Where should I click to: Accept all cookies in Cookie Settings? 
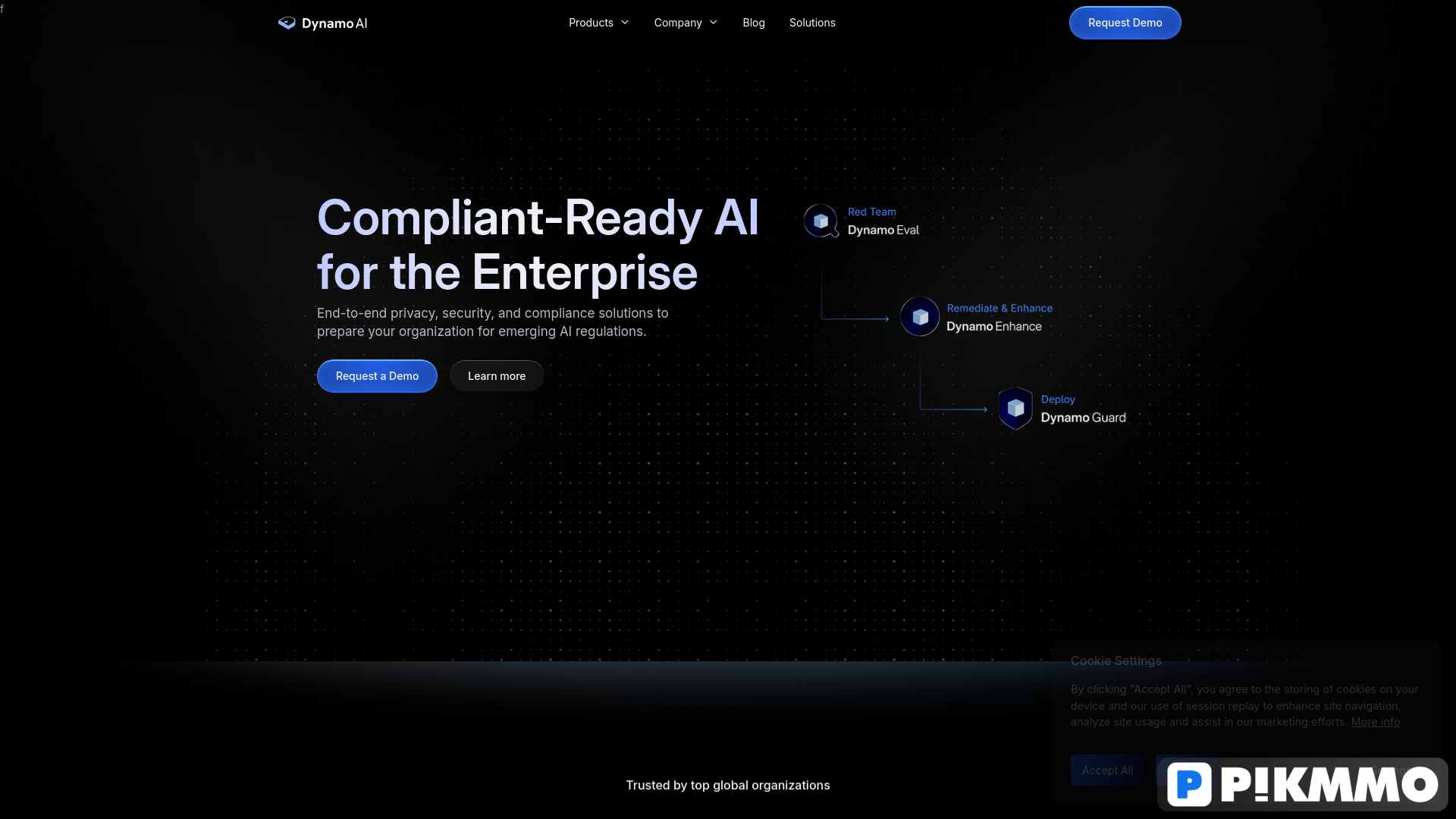tap(1107, 770)
